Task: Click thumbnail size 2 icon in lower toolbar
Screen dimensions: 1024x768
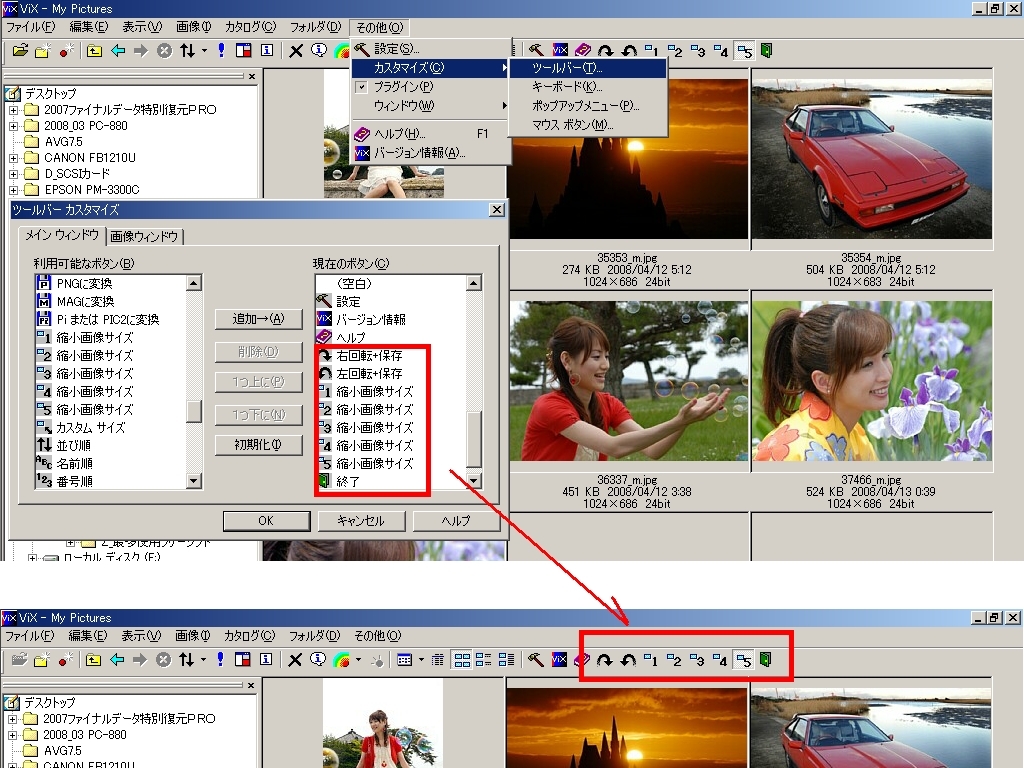Action: point(675,660)
